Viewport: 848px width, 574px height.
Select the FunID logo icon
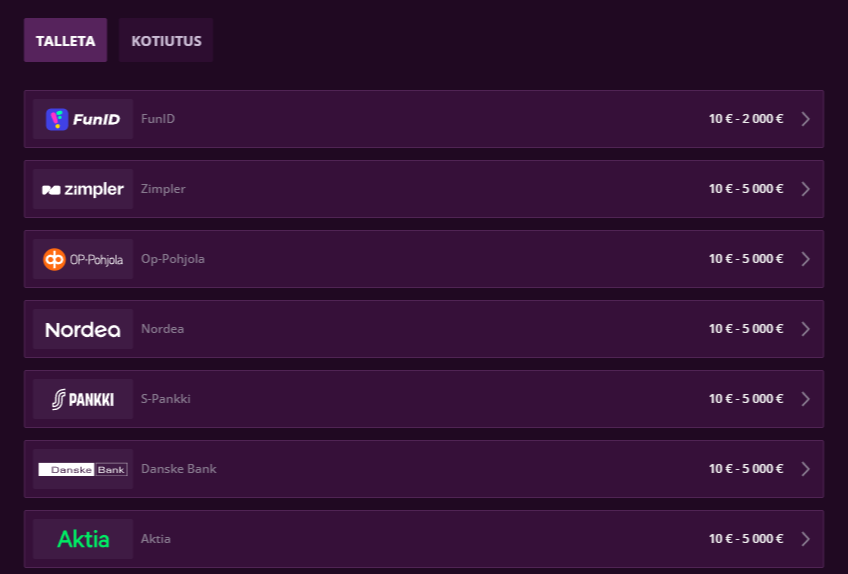point(83,119)
